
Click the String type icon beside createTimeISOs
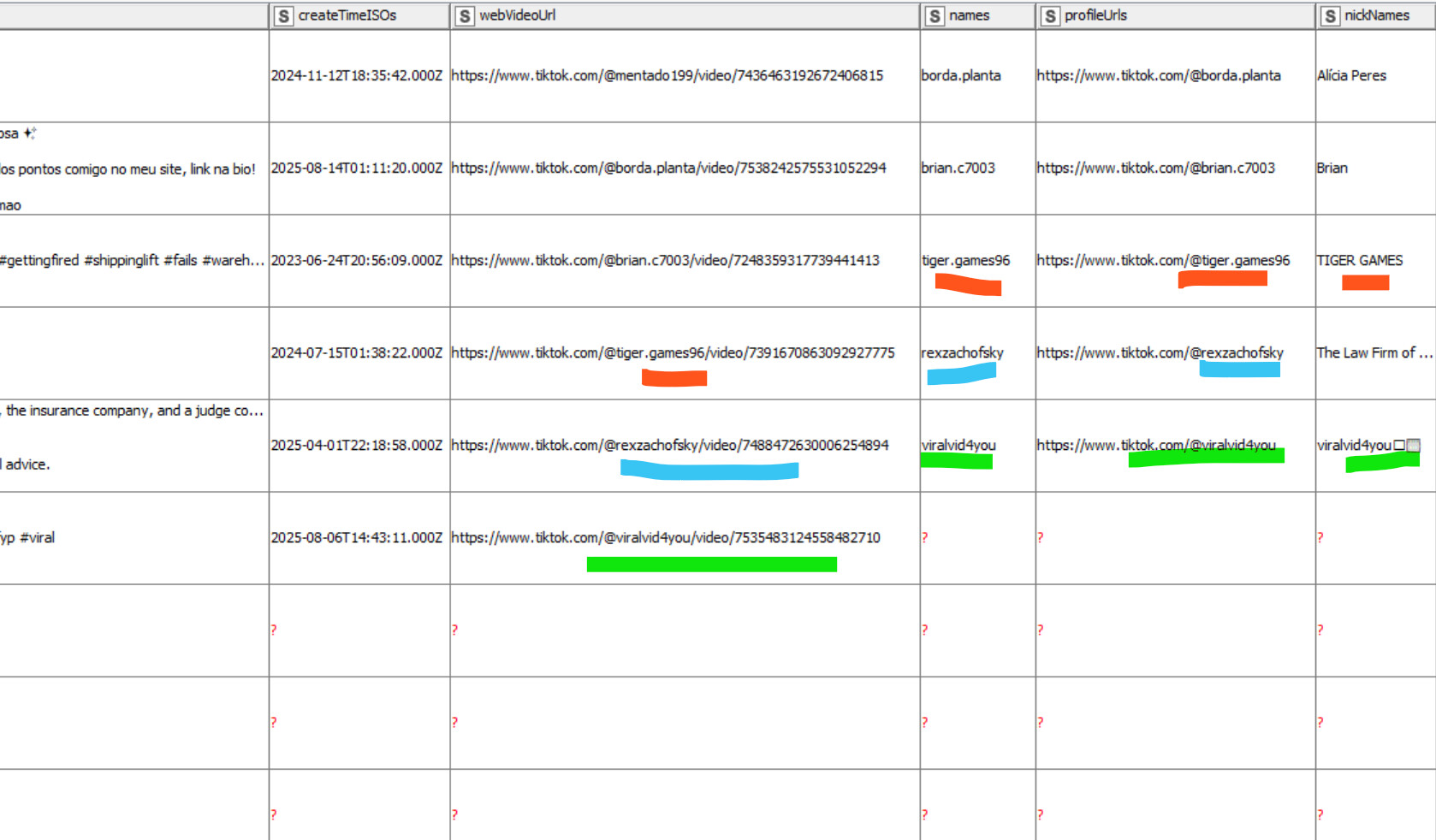283,16
